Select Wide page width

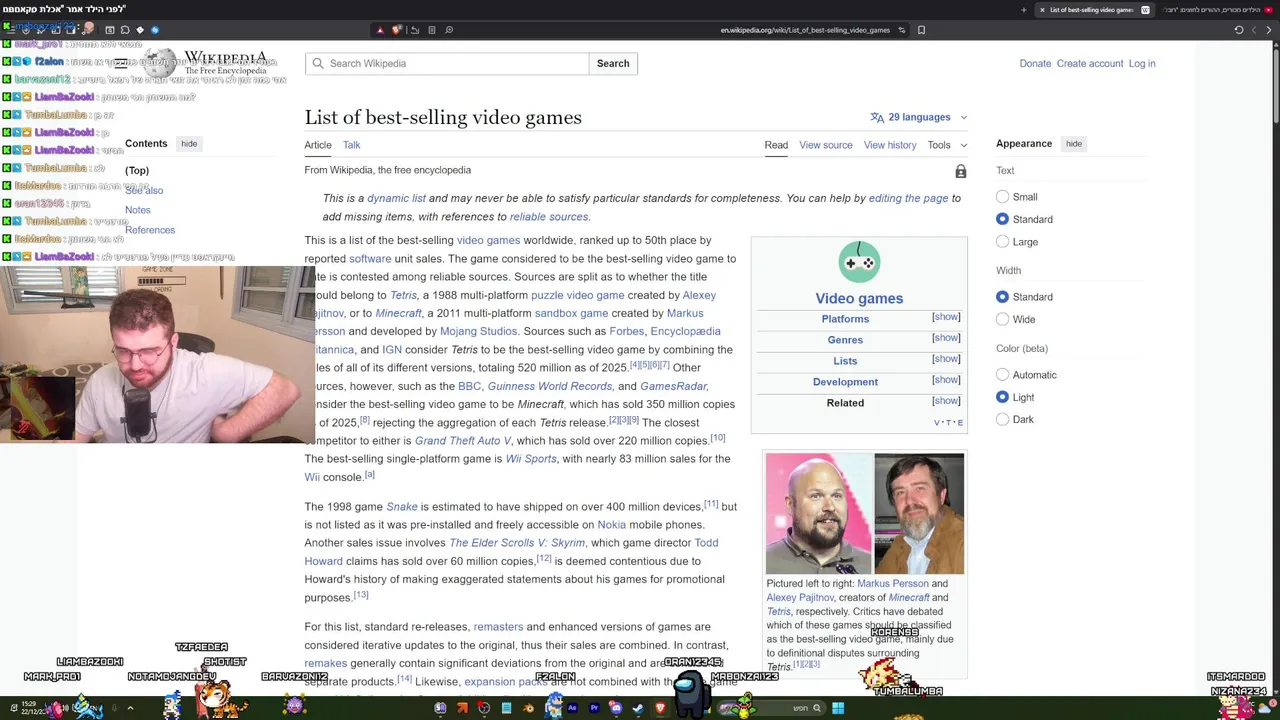pos(1002,319)
